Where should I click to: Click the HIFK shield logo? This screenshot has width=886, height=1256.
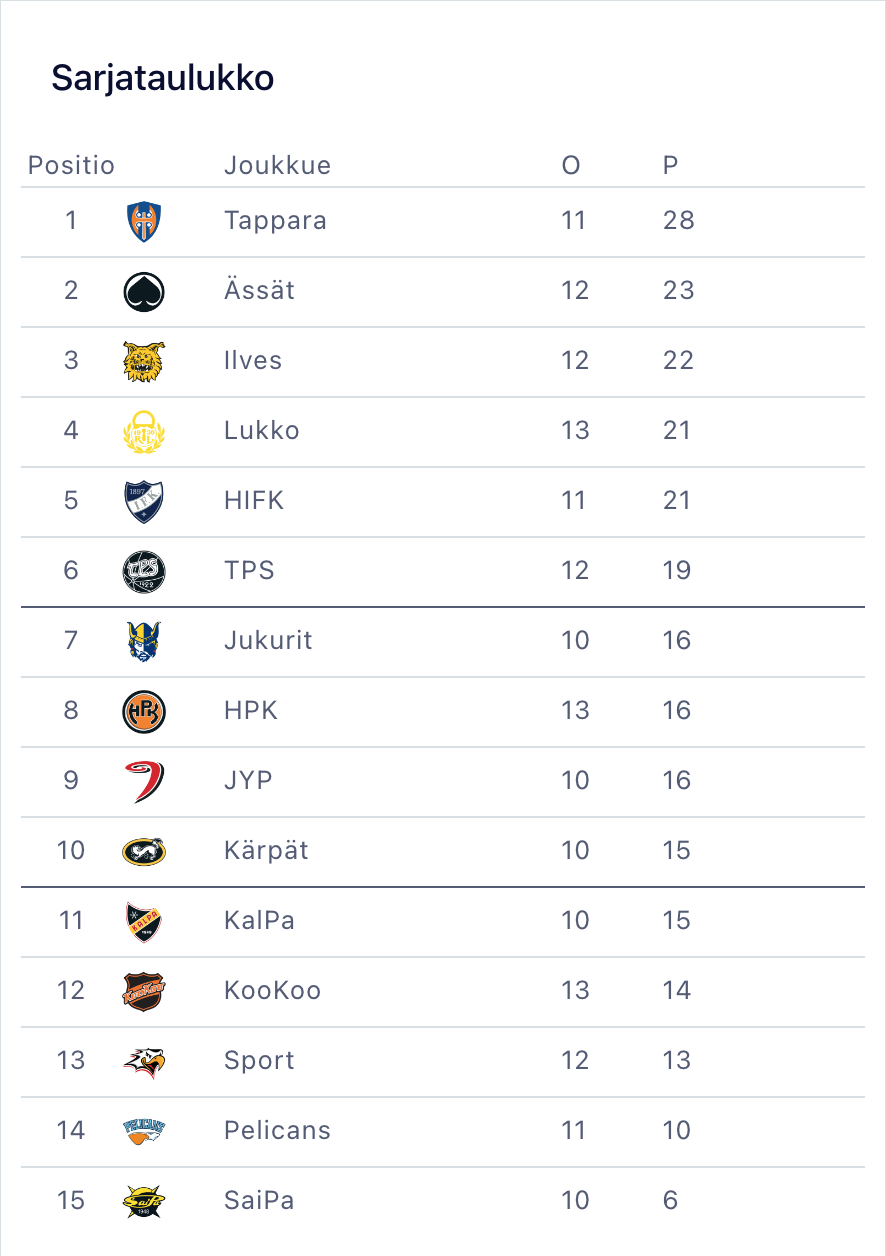144,501
